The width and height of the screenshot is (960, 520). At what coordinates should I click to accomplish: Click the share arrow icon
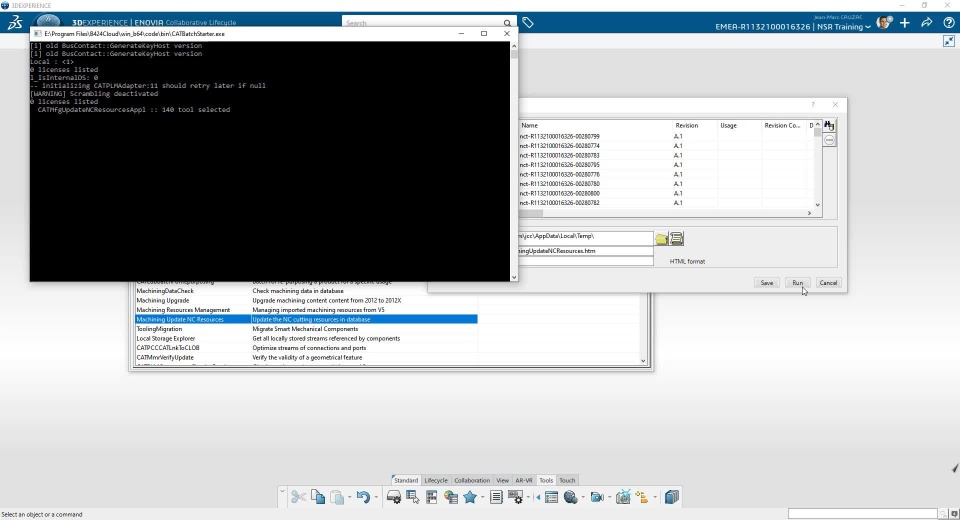tap(927, 23)
